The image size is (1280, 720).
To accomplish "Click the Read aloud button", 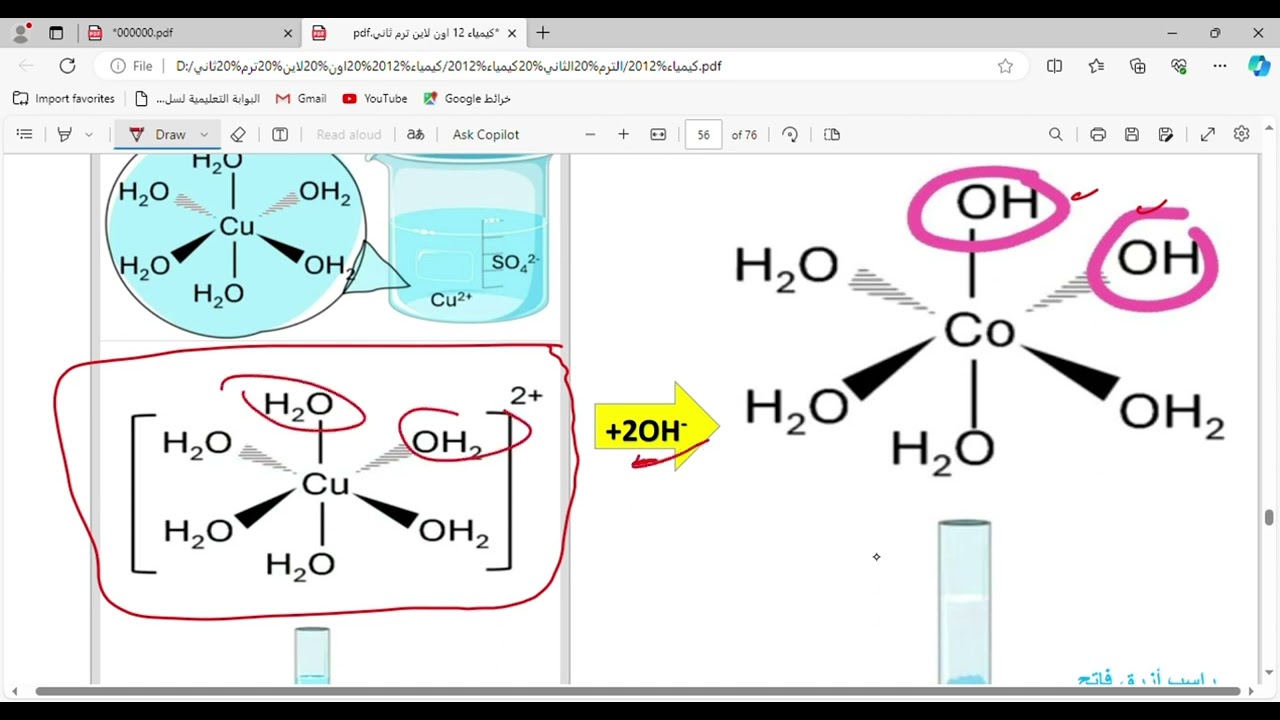I will coord(349,134).
